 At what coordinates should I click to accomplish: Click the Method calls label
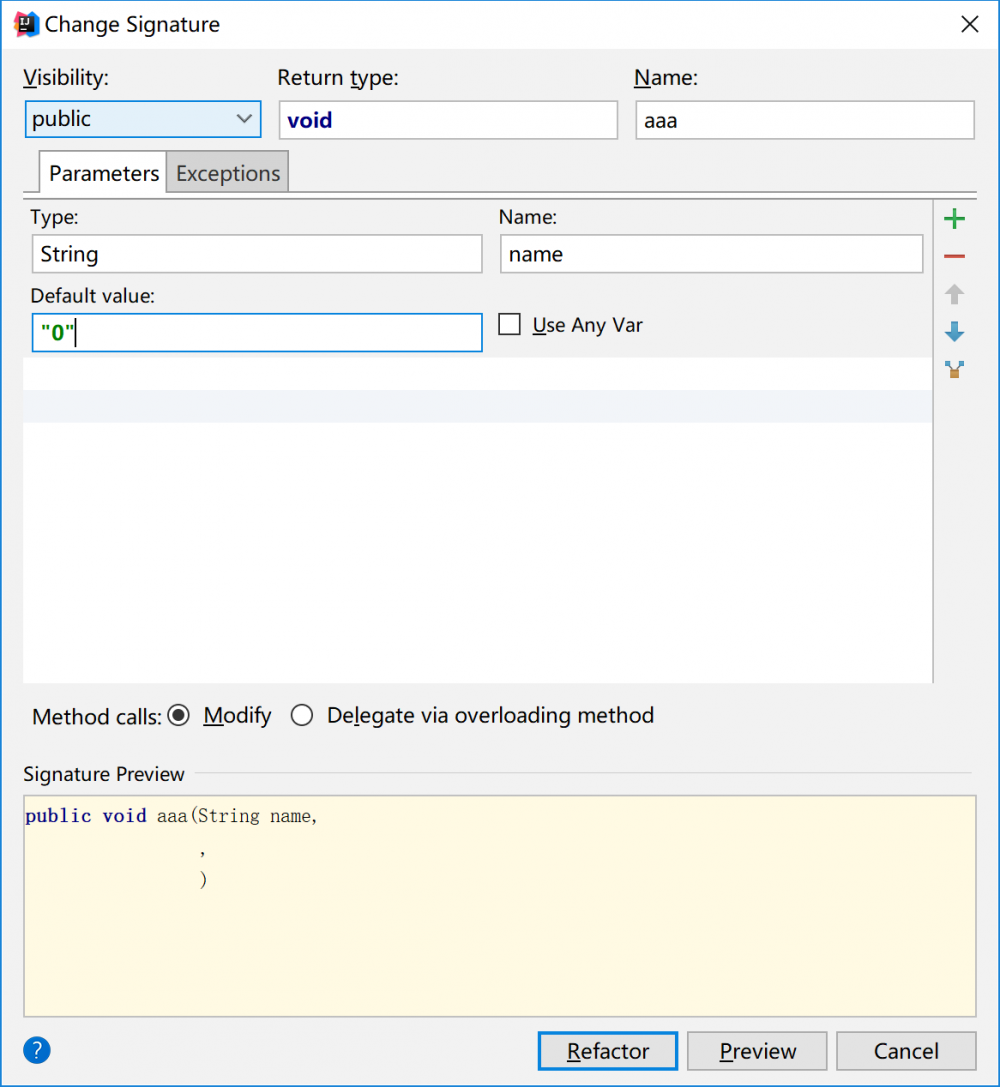click(96, 716)
